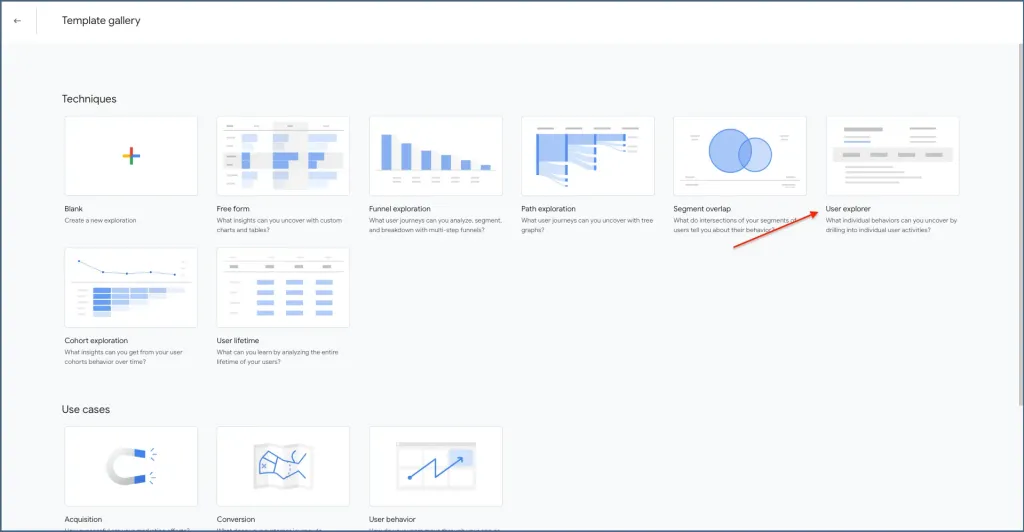Select the User lifetime table thumbnail
This screenshot has width=1024, height=532.
click(x=283, y=287)
